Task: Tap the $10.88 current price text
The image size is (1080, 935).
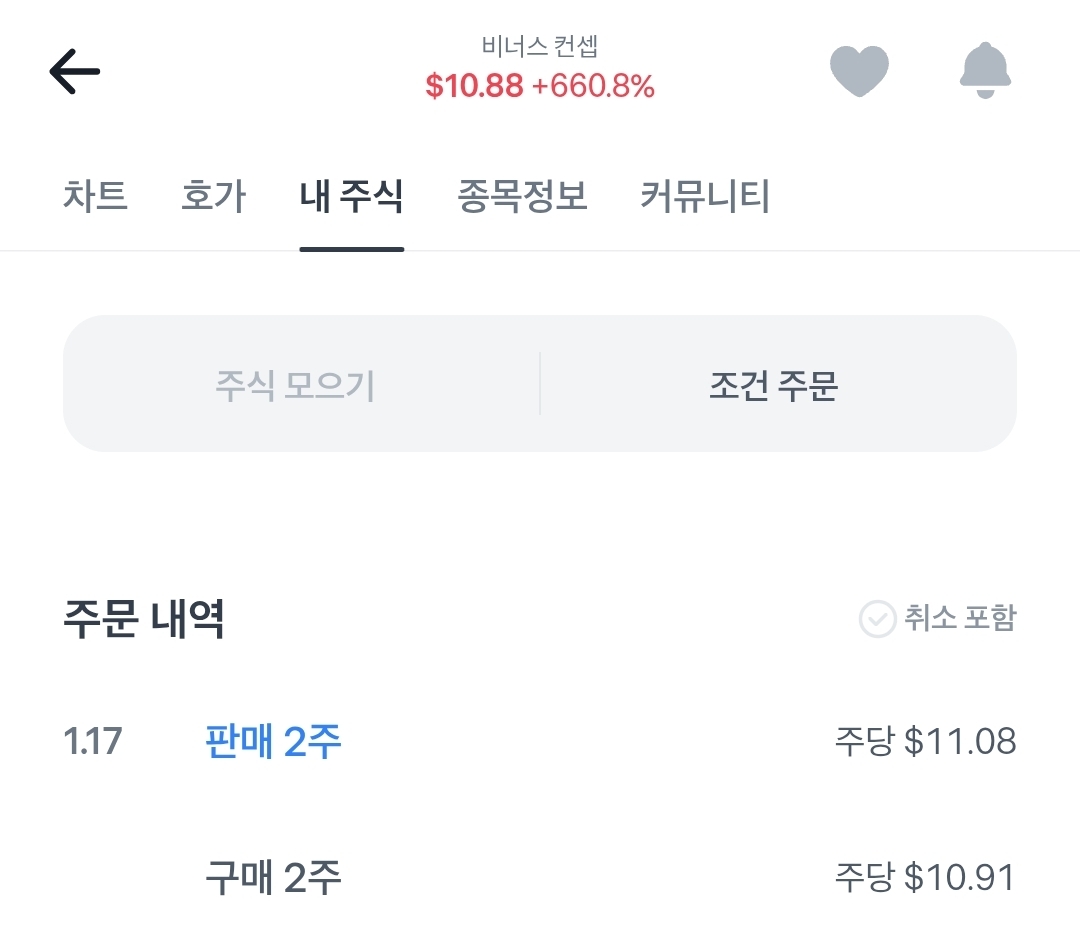Action: [x=474, y=86]
